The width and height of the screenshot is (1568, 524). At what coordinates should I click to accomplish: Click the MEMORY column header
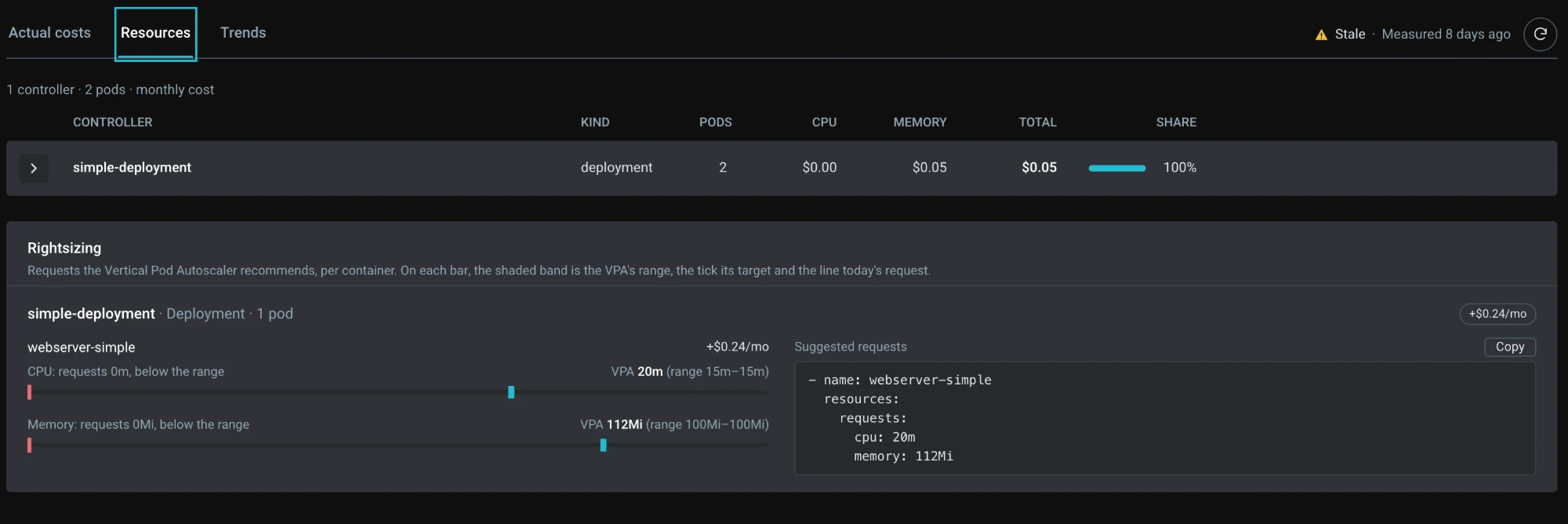pyautogui.click(x=920, y=122)
